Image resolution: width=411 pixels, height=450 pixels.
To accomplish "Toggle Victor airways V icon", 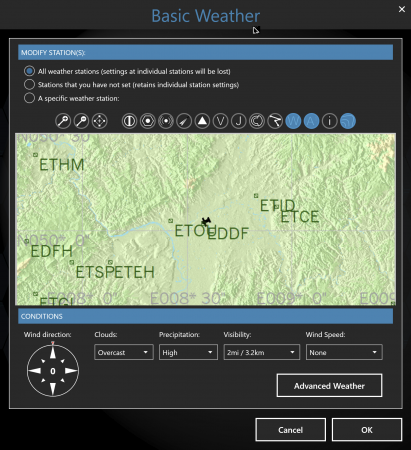I will click(220, 121).
